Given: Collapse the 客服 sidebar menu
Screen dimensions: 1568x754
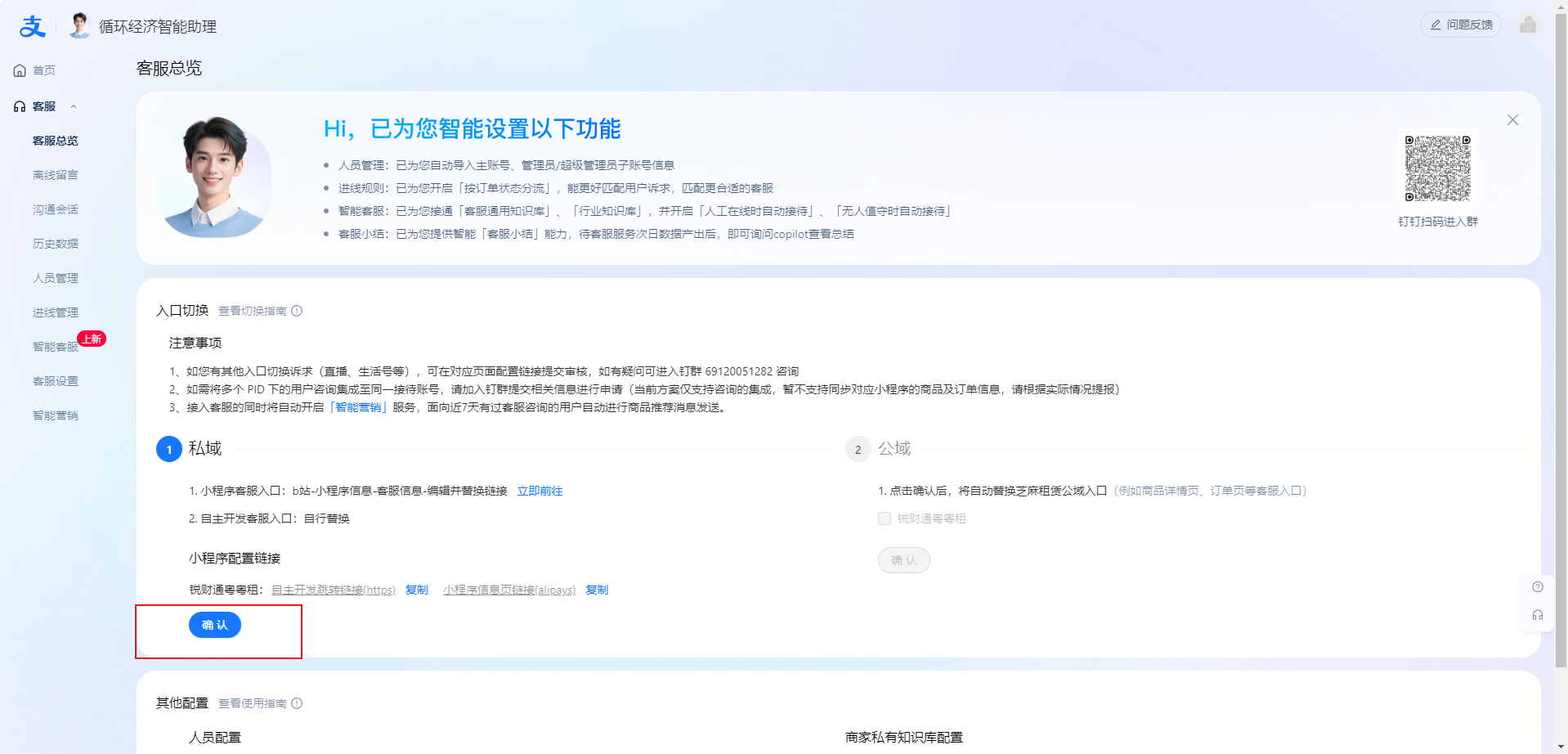Looking at the screenshot, I should pyautogui.click(x=74, y=106).
